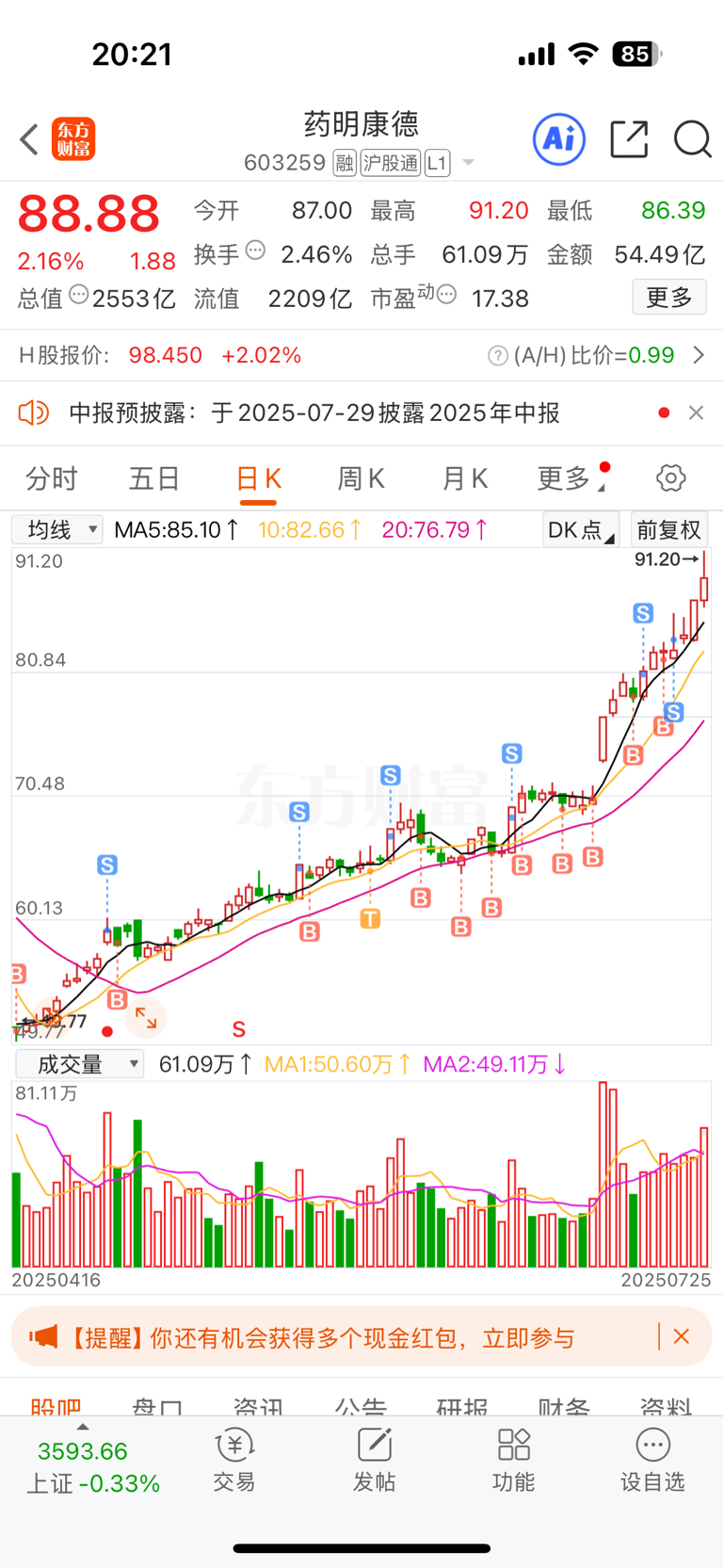724x1568 pixels.
Task: Open 交易 trading page
Action: 234,1462
